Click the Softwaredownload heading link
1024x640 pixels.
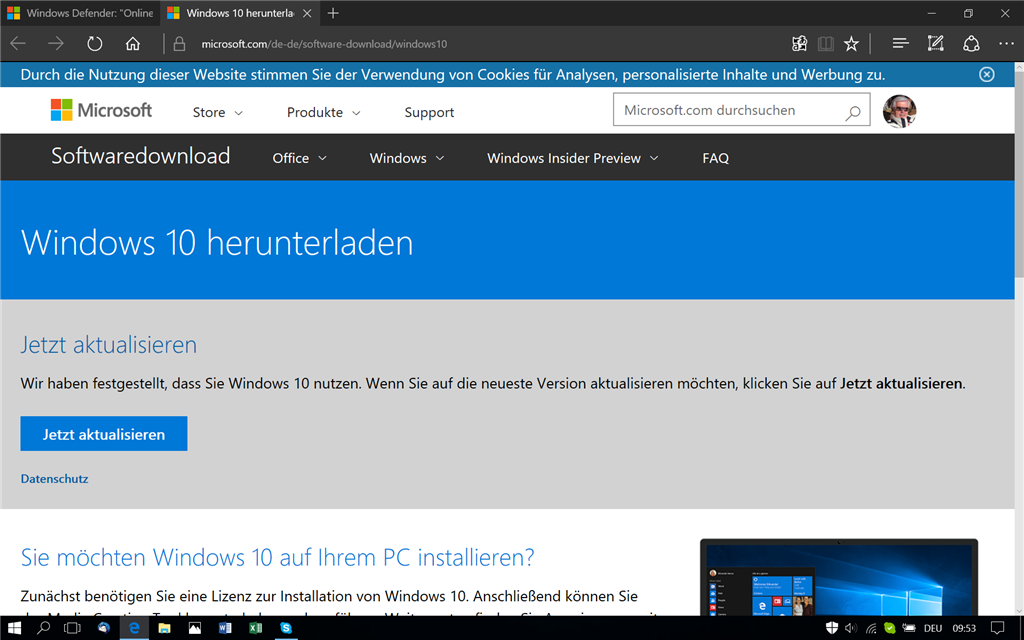point(140,156)
